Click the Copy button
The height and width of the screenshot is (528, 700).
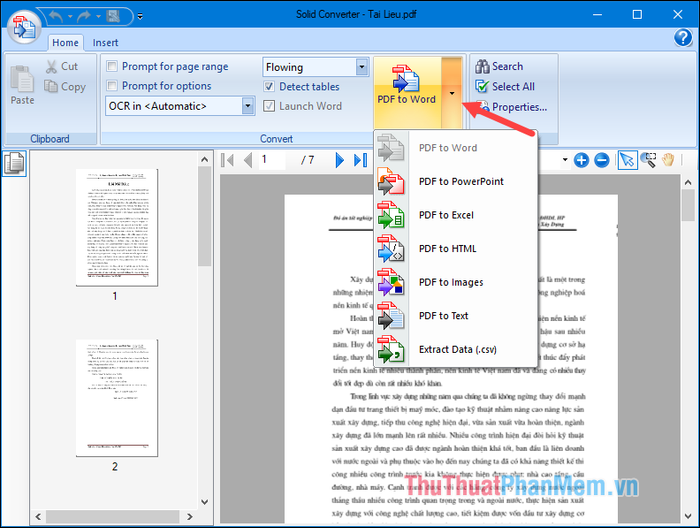(x=65, y=87)
